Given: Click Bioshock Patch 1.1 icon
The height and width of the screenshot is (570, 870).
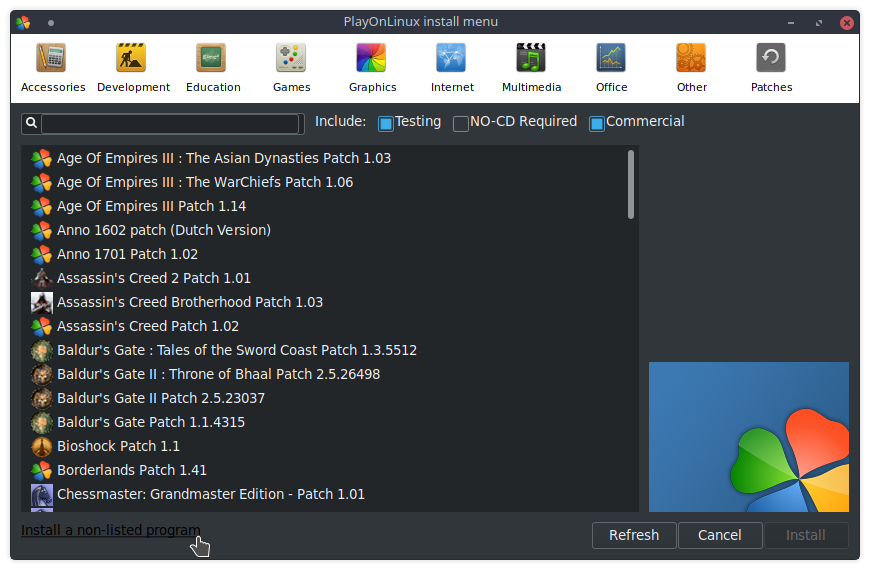Looking at the screenshot, I should coord(42,446).
